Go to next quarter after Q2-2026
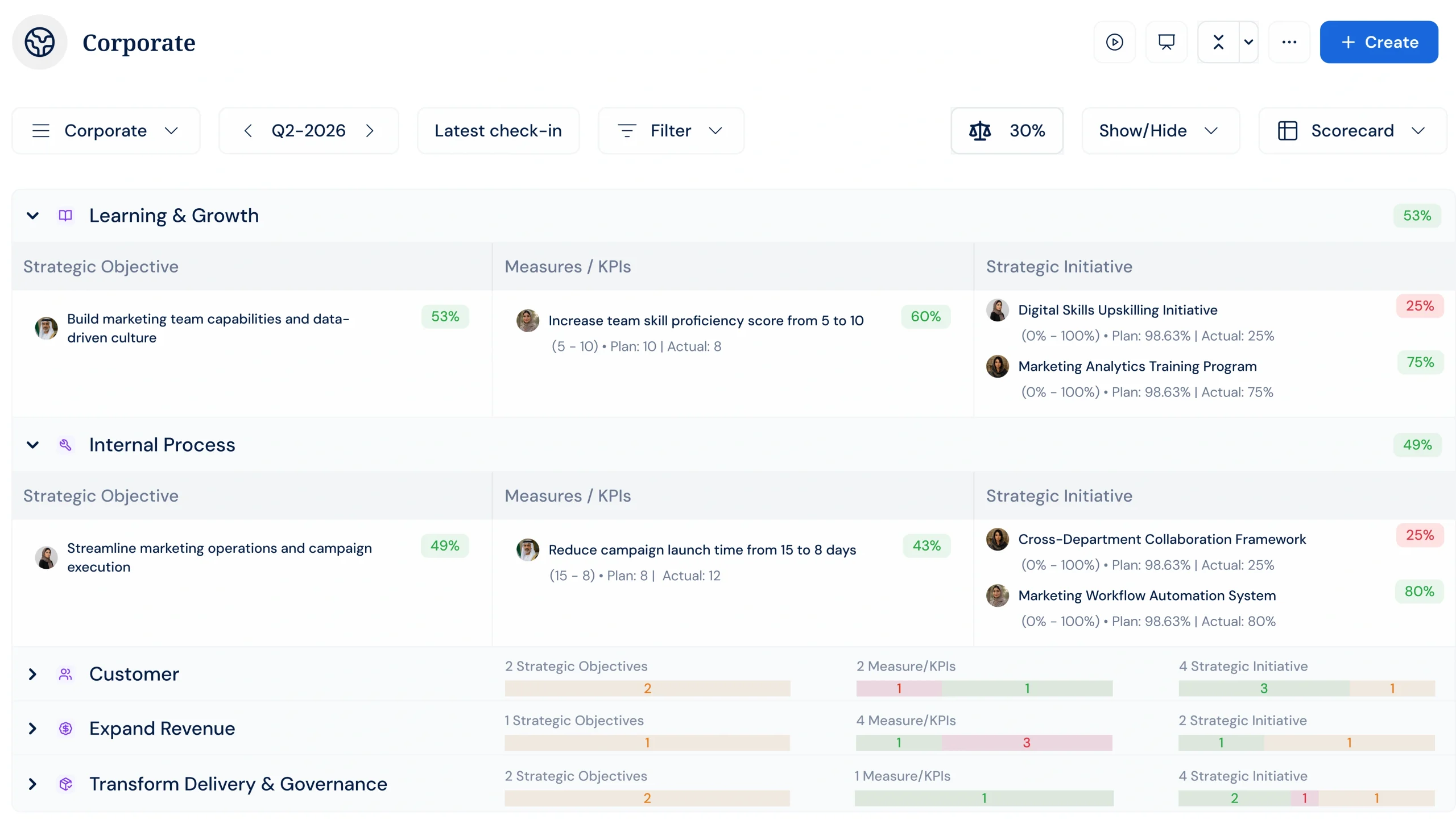Image resolution: width=1456 pixels, height=819 pixels. point(370,131)
